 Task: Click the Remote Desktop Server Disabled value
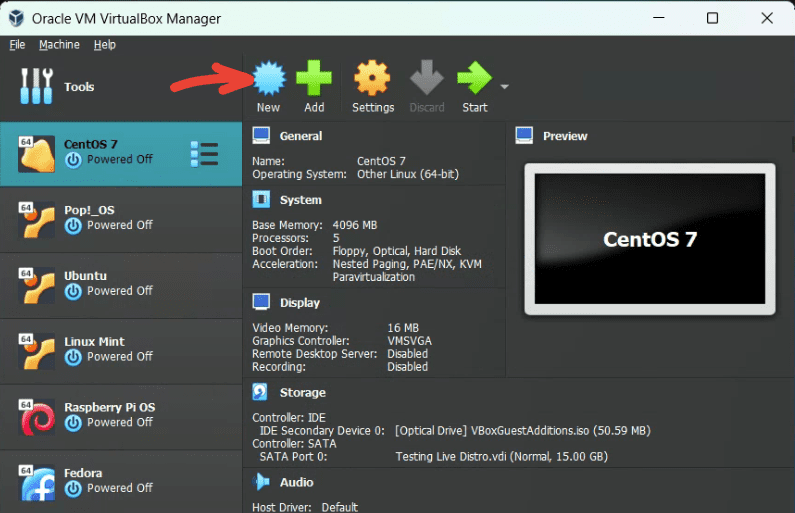point(408,354)
